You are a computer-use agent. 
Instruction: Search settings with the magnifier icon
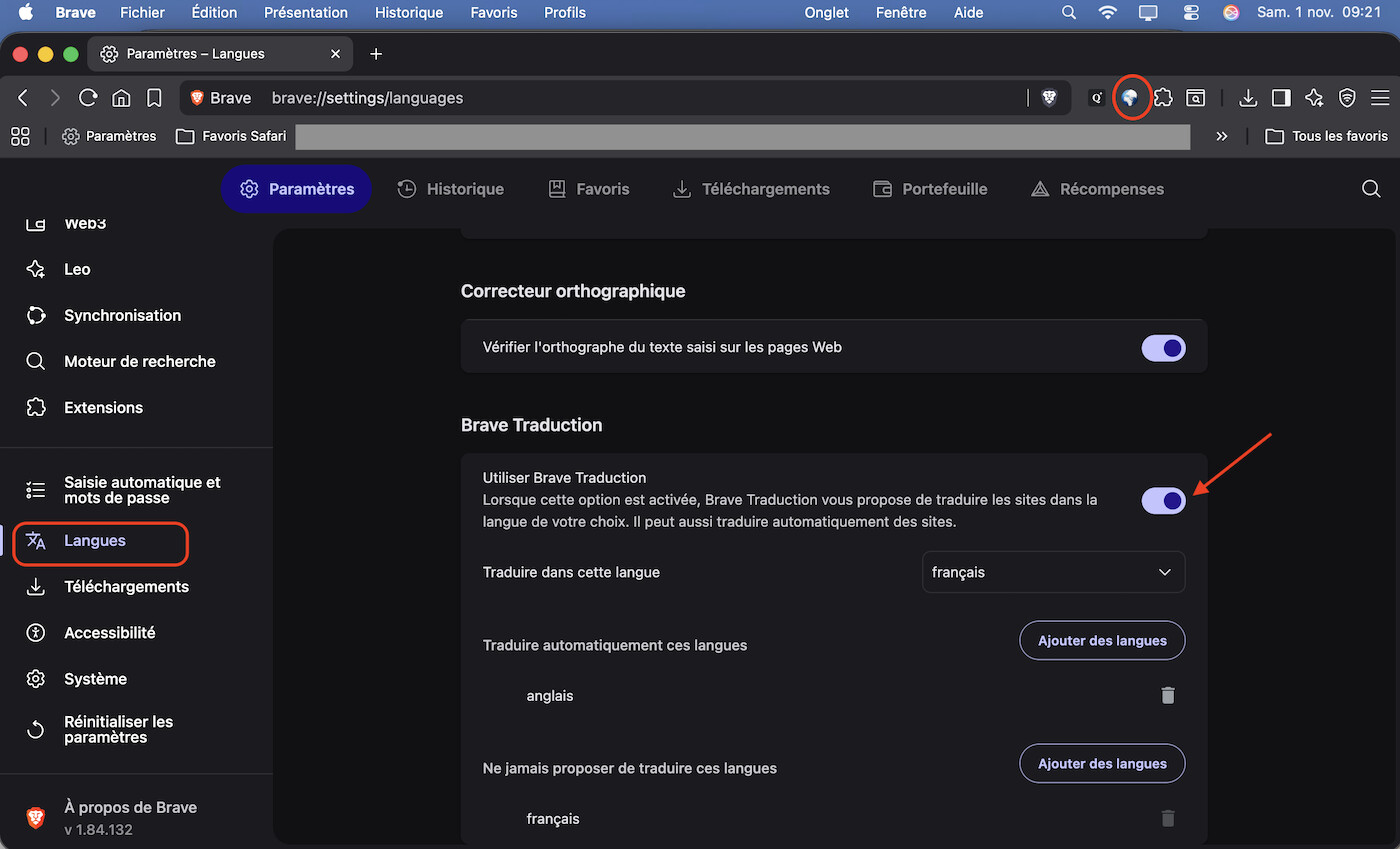click(x=1371, y=189)
